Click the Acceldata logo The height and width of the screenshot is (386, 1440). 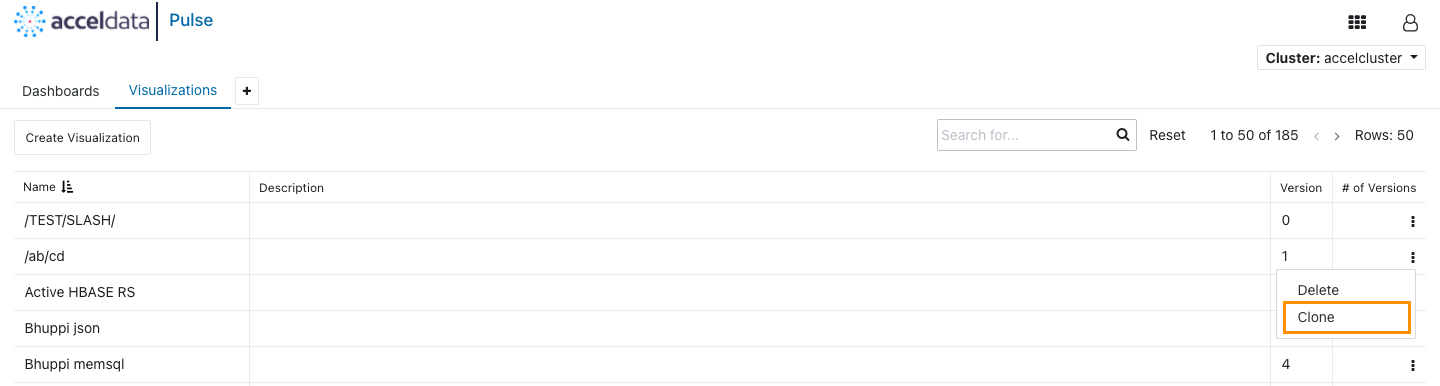click(x=81, y=21)
